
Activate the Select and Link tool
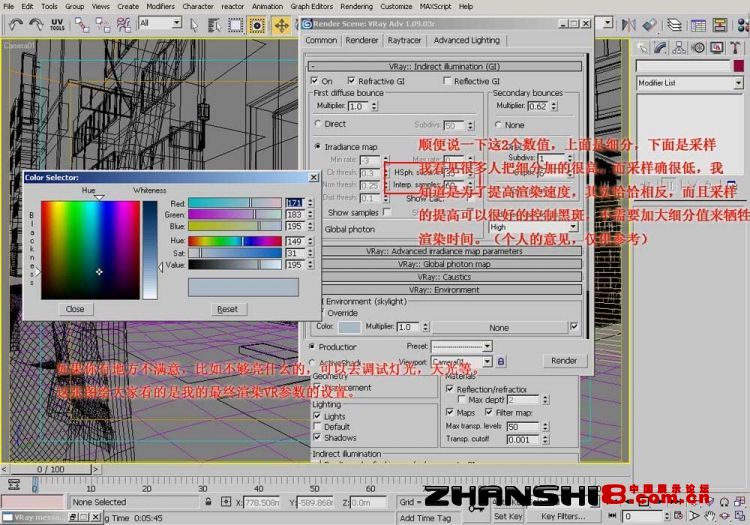click(81, 24)
